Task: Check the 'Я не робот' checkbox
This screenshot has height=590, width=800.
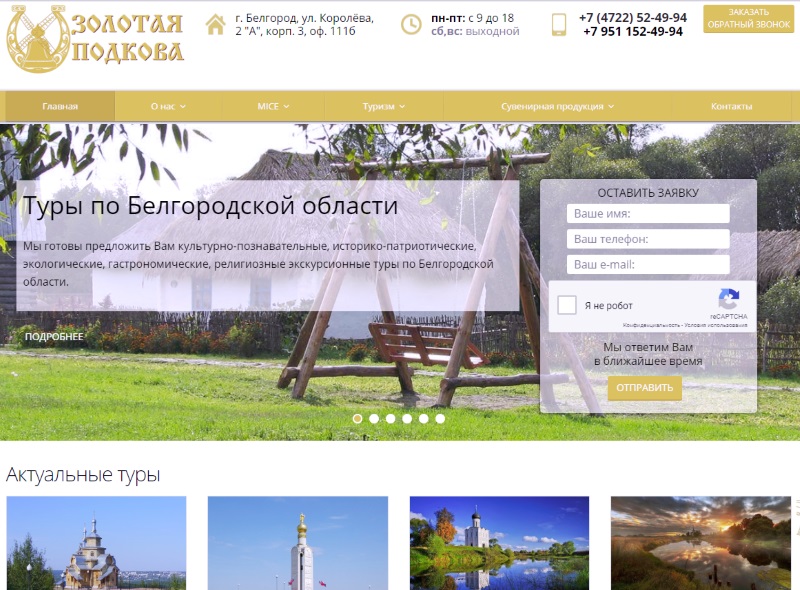Action: [x=567, y=305]
